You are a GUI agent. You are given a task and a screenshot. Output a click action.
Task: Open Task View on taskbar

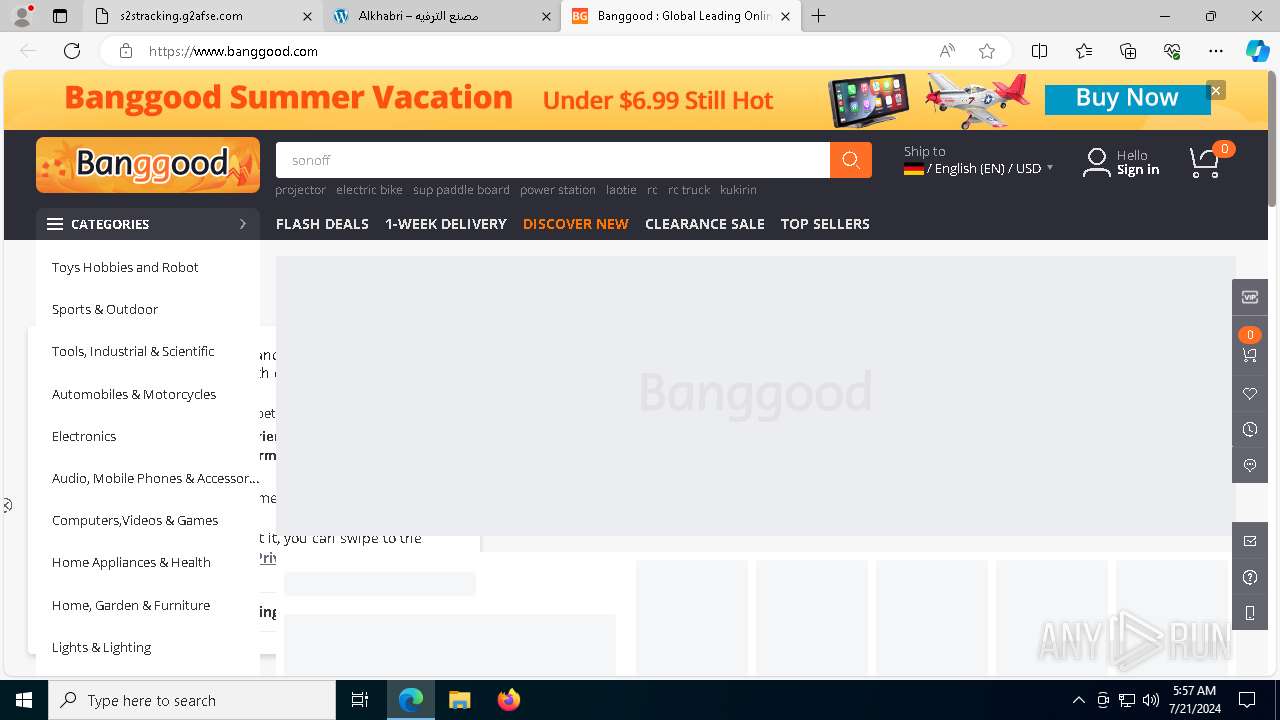tap(360, 700)
